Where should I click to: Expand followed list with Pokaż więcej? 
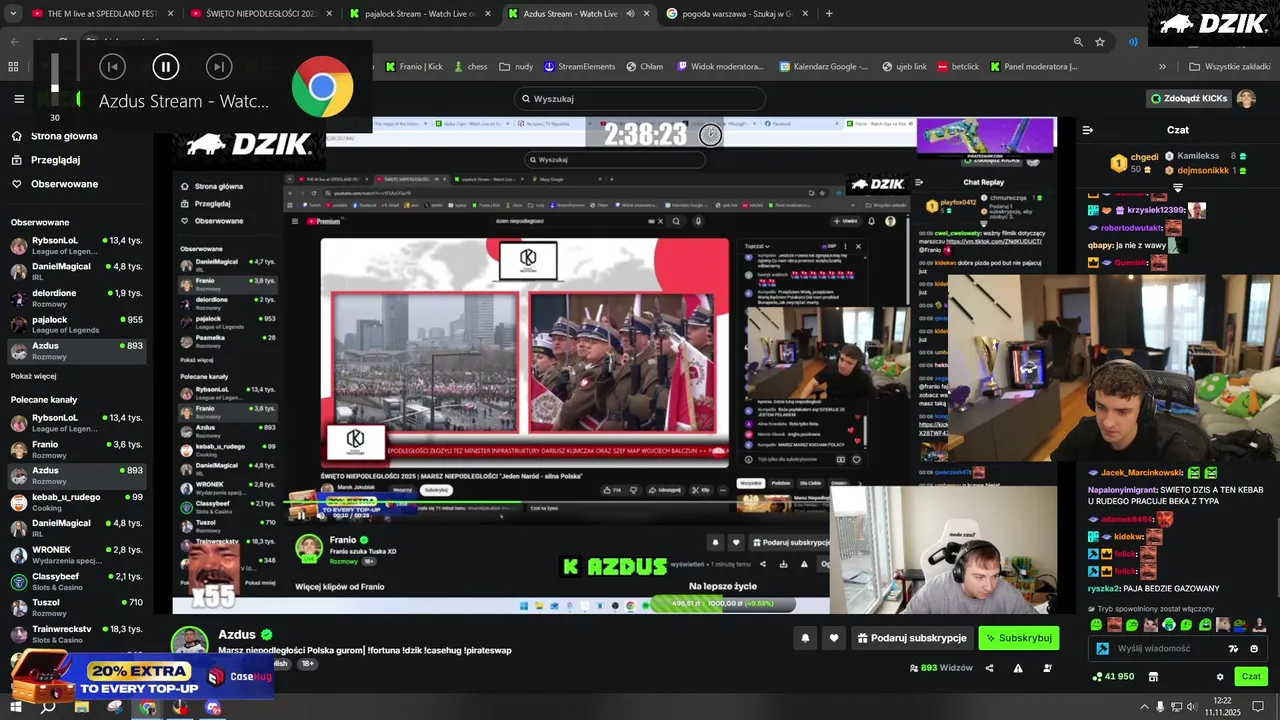pos(33,376)
